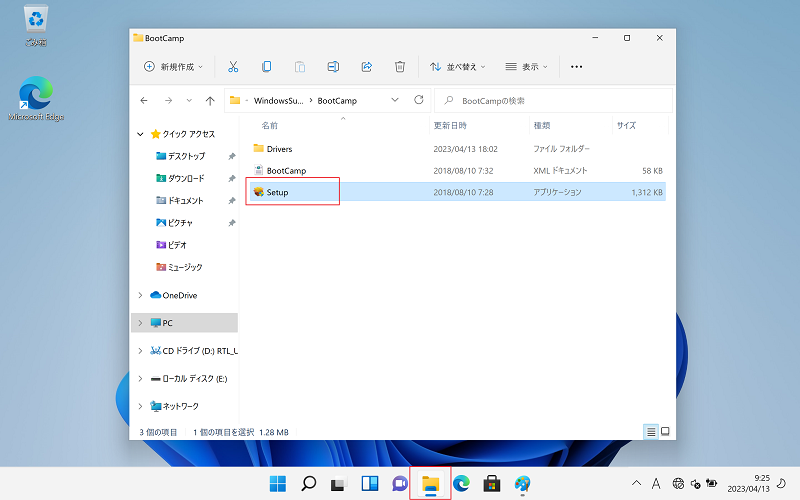Refresh the BootCamp folder view

pyautogui.click(x=419, y=100)
